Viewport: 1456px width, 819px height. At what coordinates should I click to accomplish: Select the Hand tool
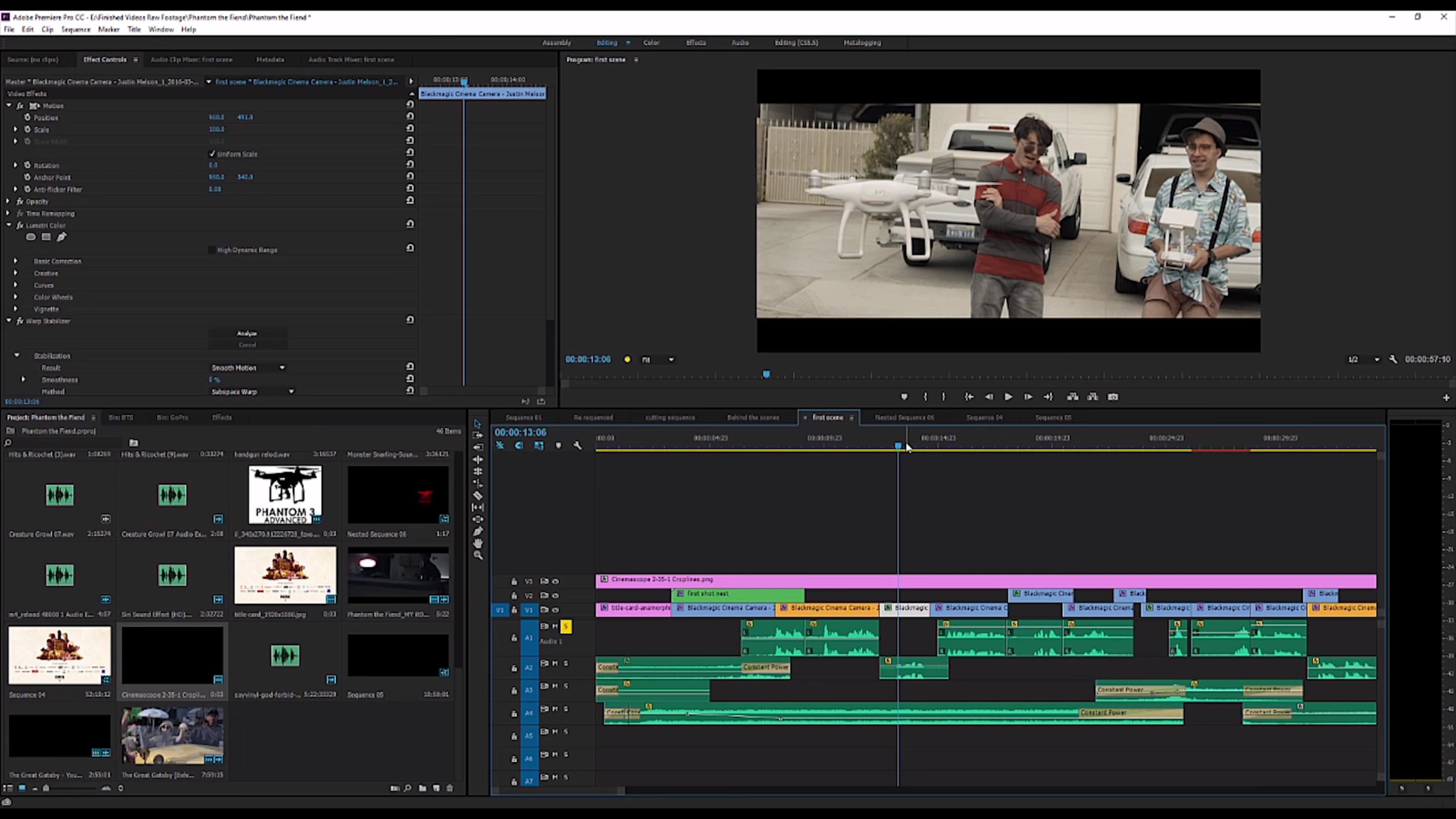(x=478, y=543)
